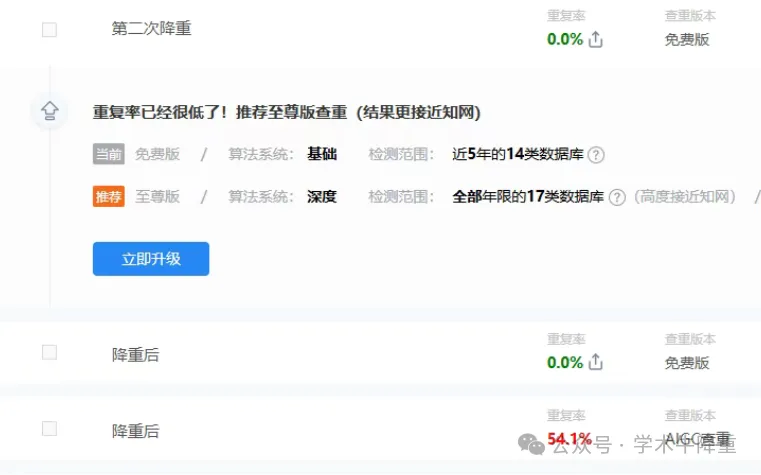Click the export icon beside 第二次降重's 0.0%
The height and width of the screenshot is (475, 761).
click(x=596, y=40)
